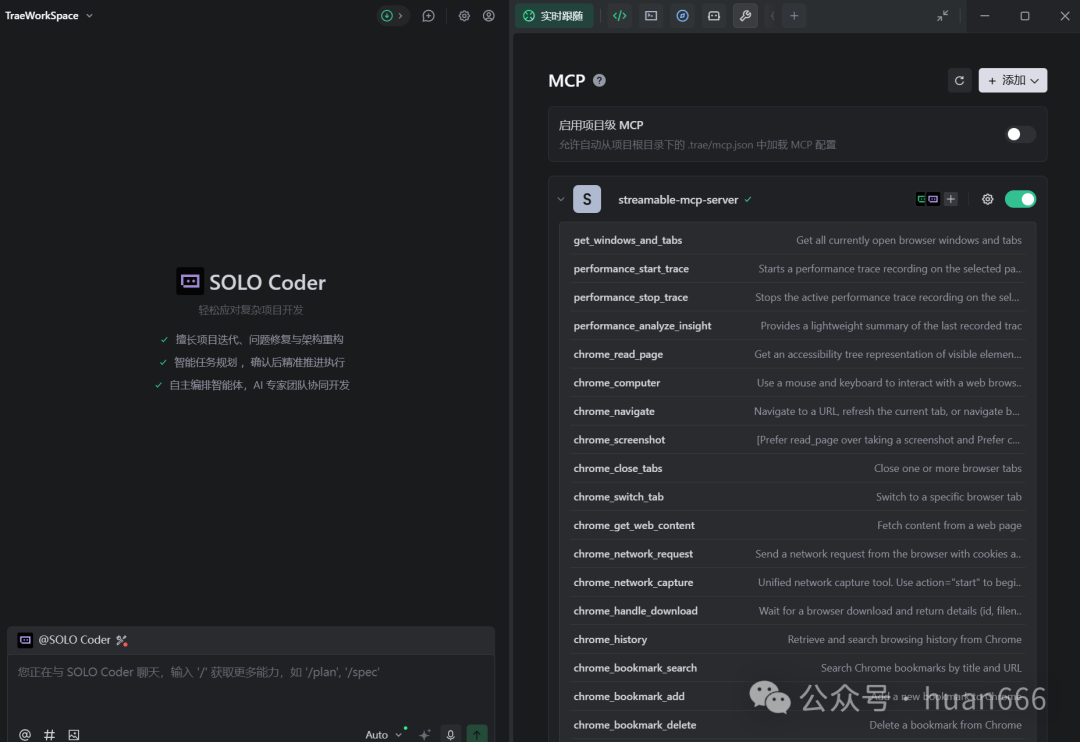Click the @SOLO Coder agent chip
The height and width of the screenshot is (742, 1080).
pyautogui.click(x=65, y=640)
